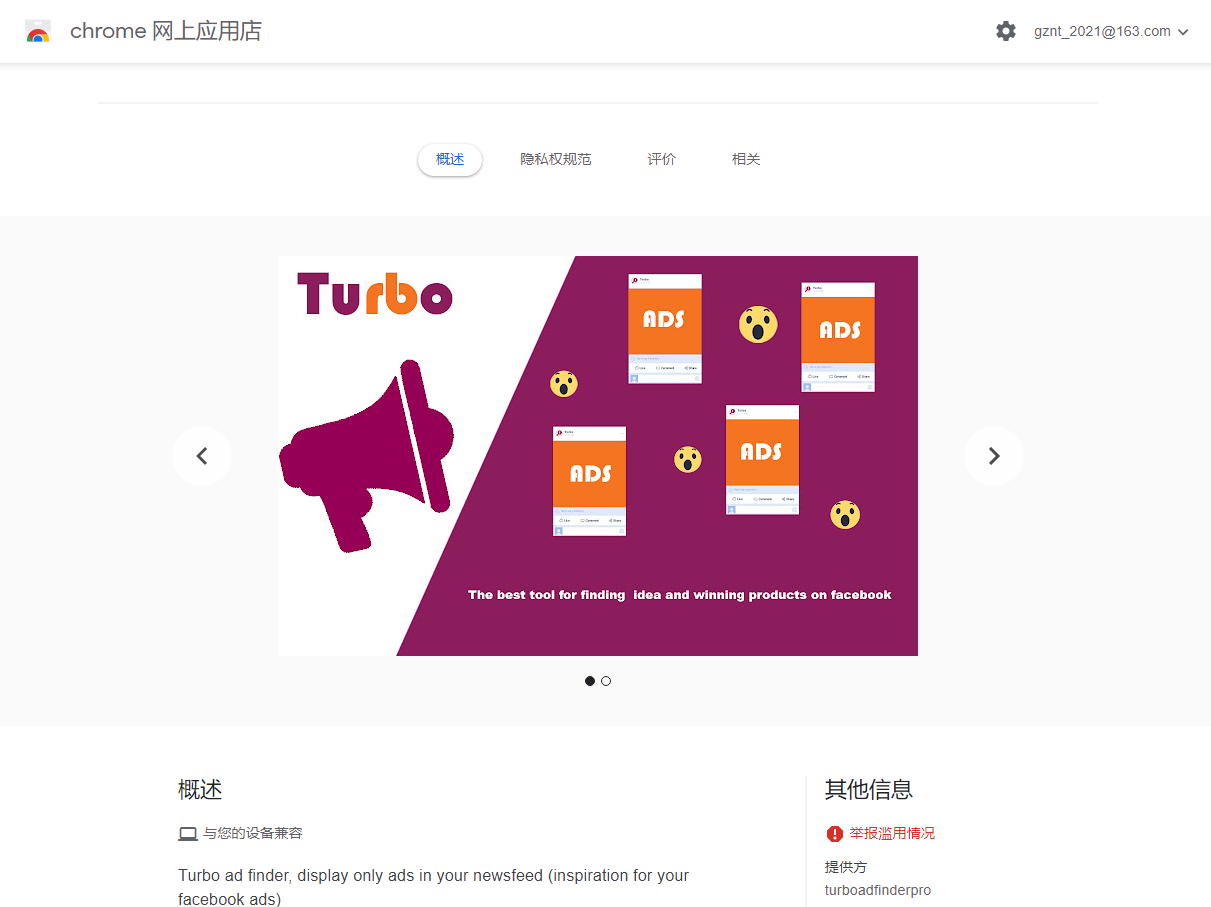Open the 评价 tab
This screenshot has height=907, width=1211.
tap(662, 159)
